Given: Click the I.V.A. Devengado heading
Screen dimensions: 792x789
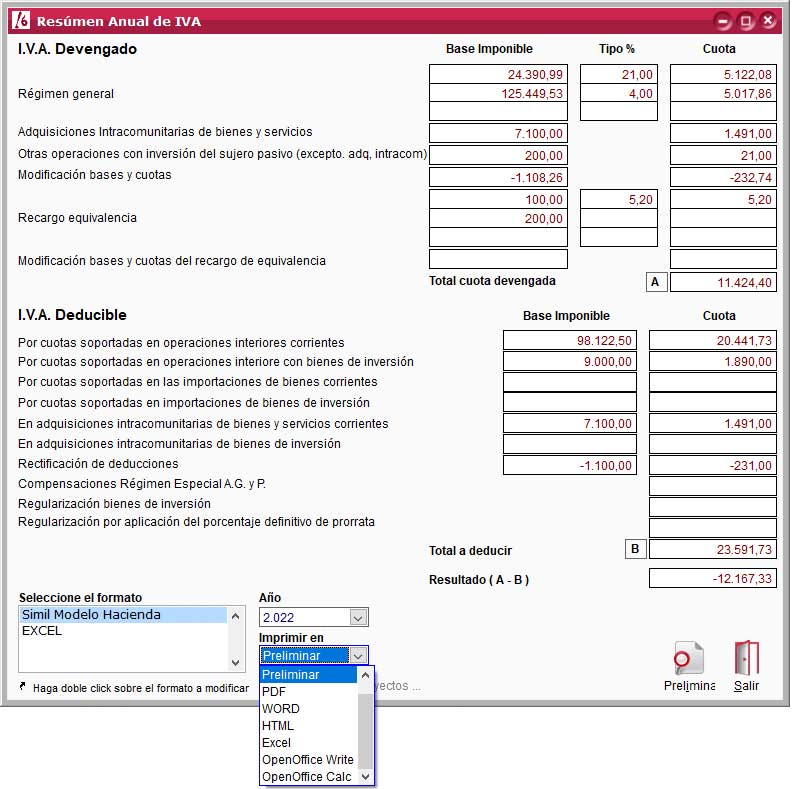Looking at the screenshot, I should (x=77, y=49).
